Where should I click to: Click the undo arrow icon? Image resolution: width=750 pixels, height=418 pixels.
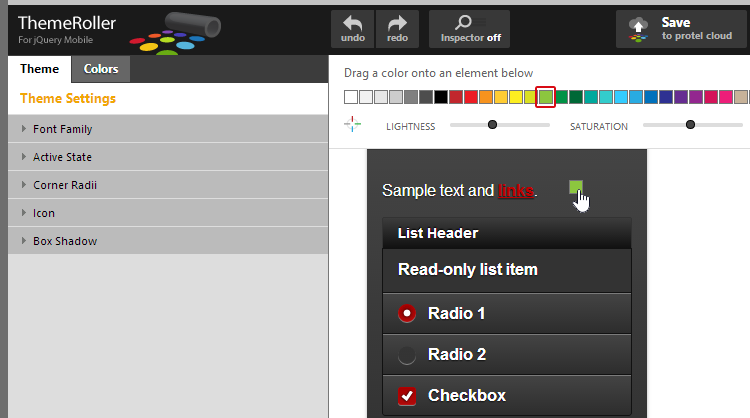click(352, 23)
